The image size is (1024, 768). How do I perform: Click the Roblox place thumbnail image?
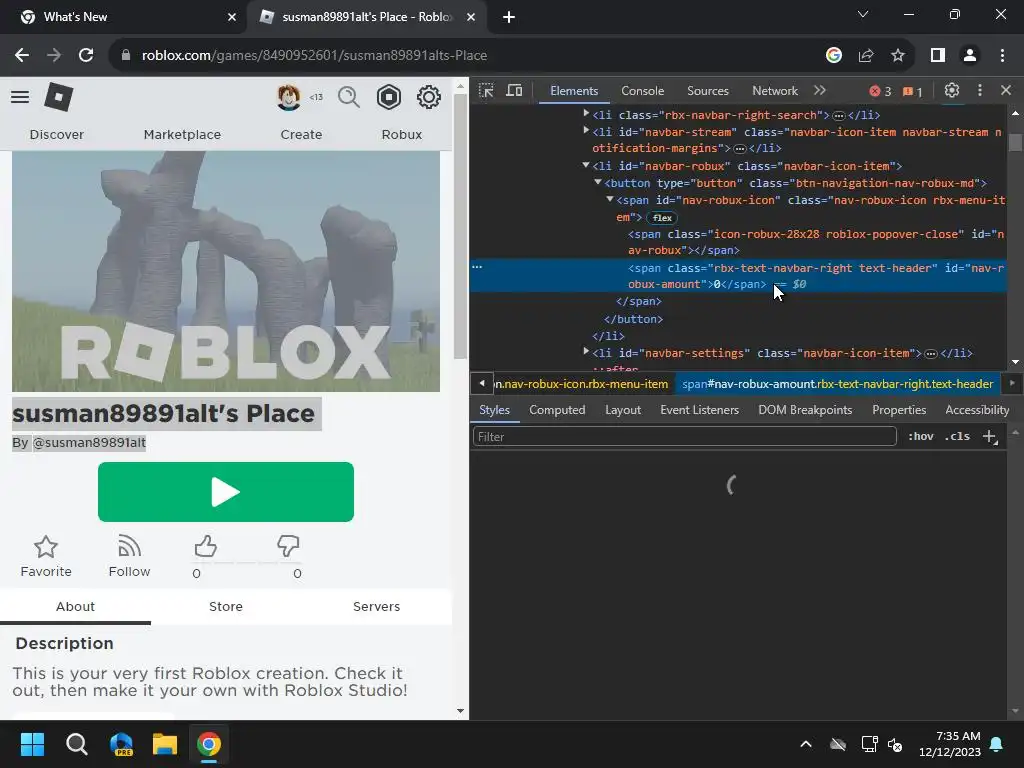click(226, 272)
